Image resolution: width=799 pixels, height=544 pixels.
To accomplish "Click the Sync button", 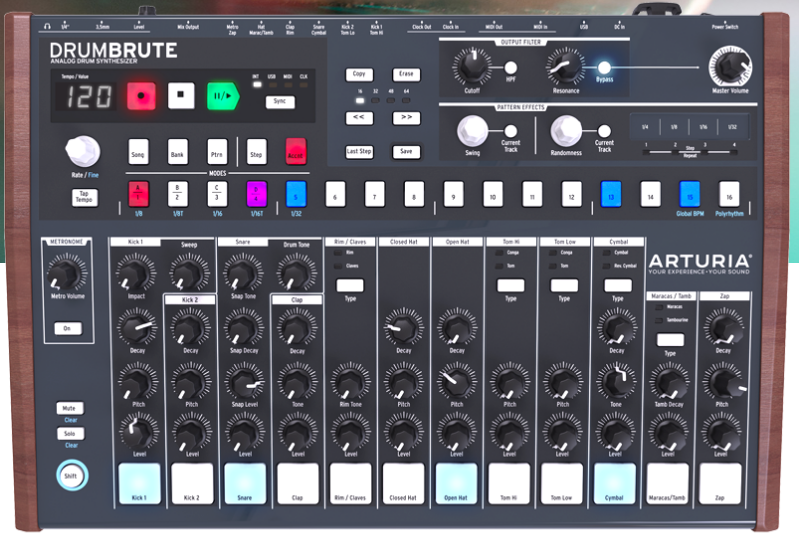I will tap(280, 101).
